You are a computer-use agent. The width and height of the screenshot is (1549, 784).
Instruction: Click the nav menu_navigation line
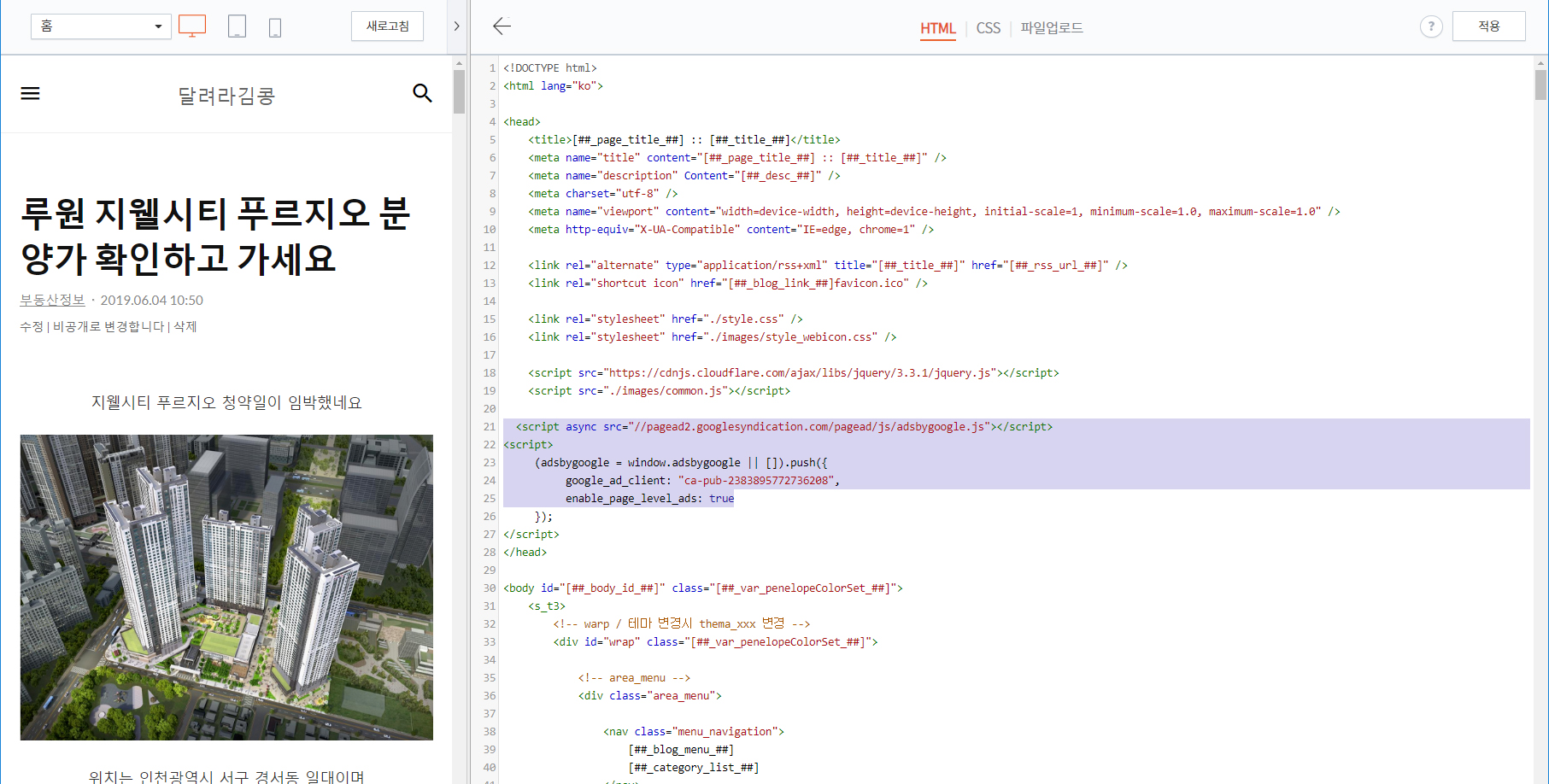(693, 731)
